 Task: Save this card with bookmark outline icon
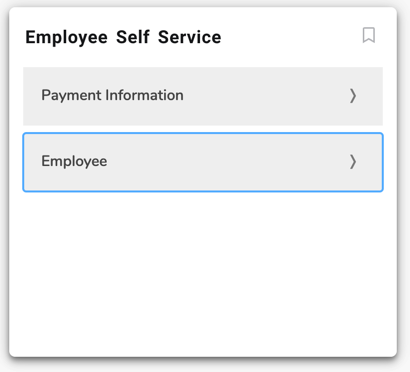tap(369, 35)
